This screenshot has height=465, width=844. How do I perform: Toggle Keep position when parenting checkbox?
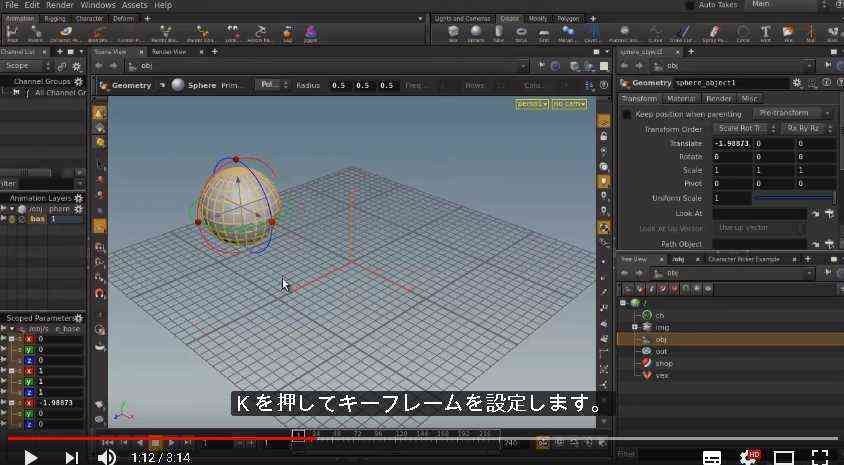(627, 114)
